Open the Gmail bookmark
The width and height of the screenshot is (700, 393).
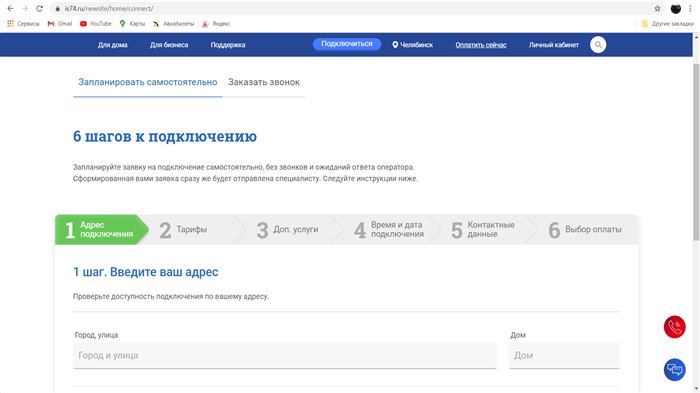(x=59, y=24)
